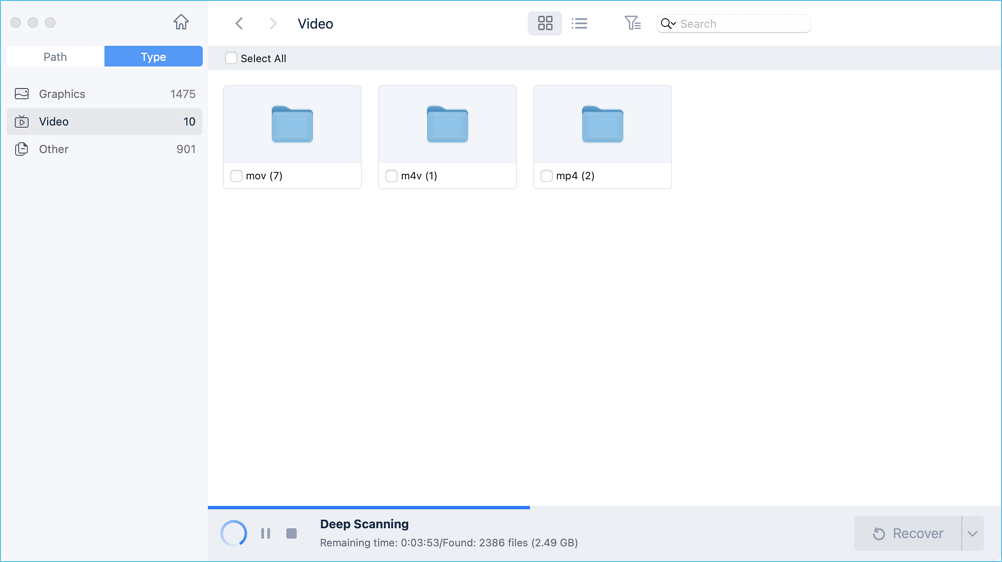The width and height of the screenshot is (1002, 562).
Task: Click the m4v (1) folder label
Action: [x=419, y=176]
